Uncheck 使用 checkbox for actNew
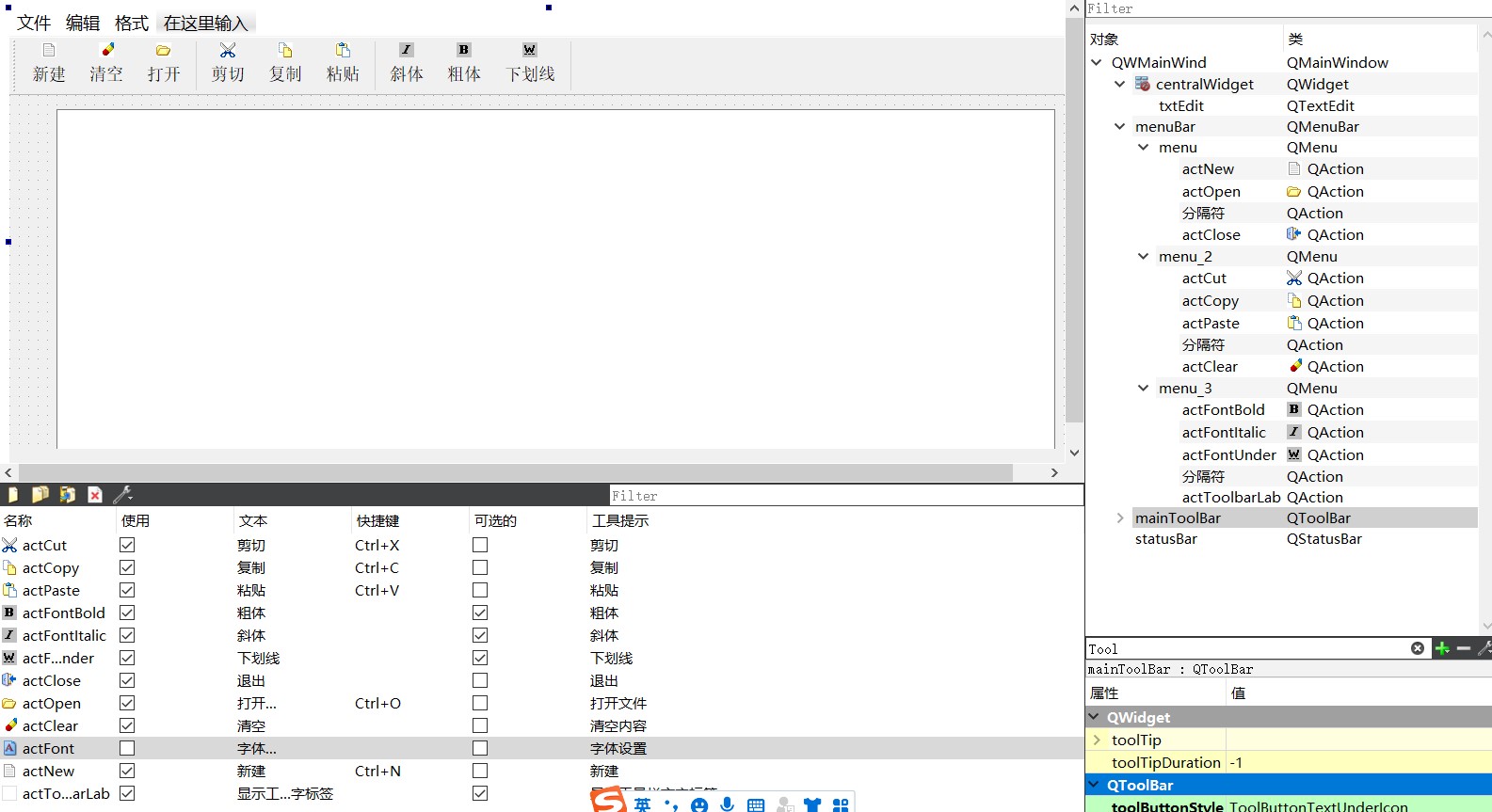Screen dimensions: 1492x812 127,771
